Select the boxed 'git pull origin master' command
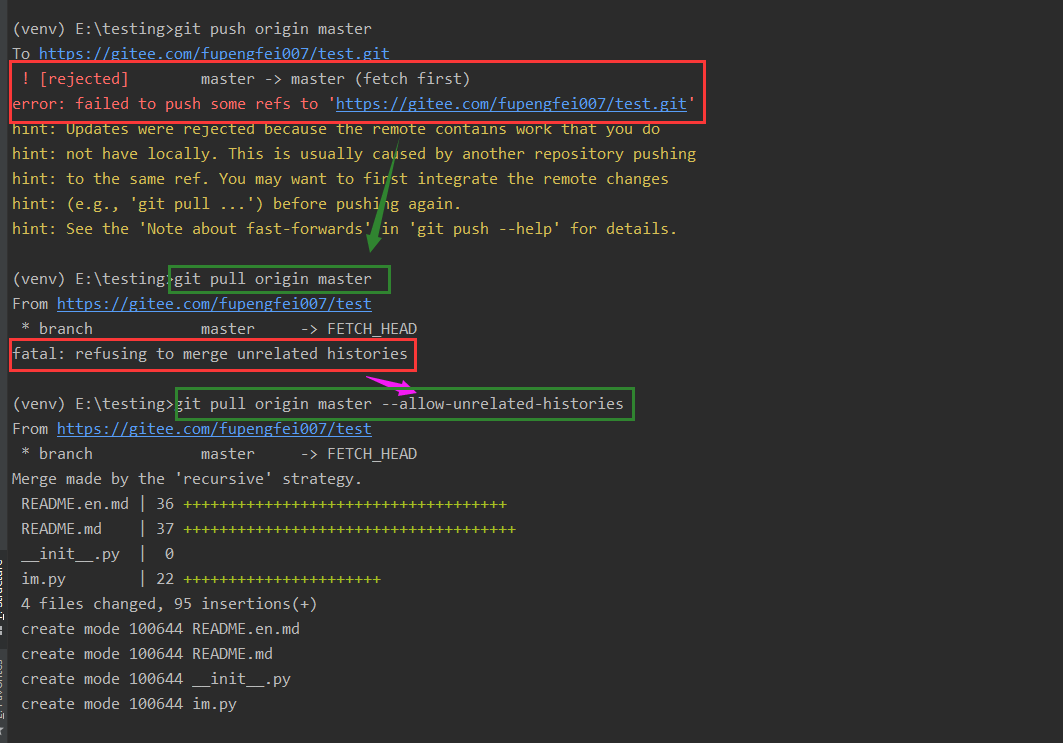Image resolution: width=1063 pixels, height=743 pixels. [279, 278]
